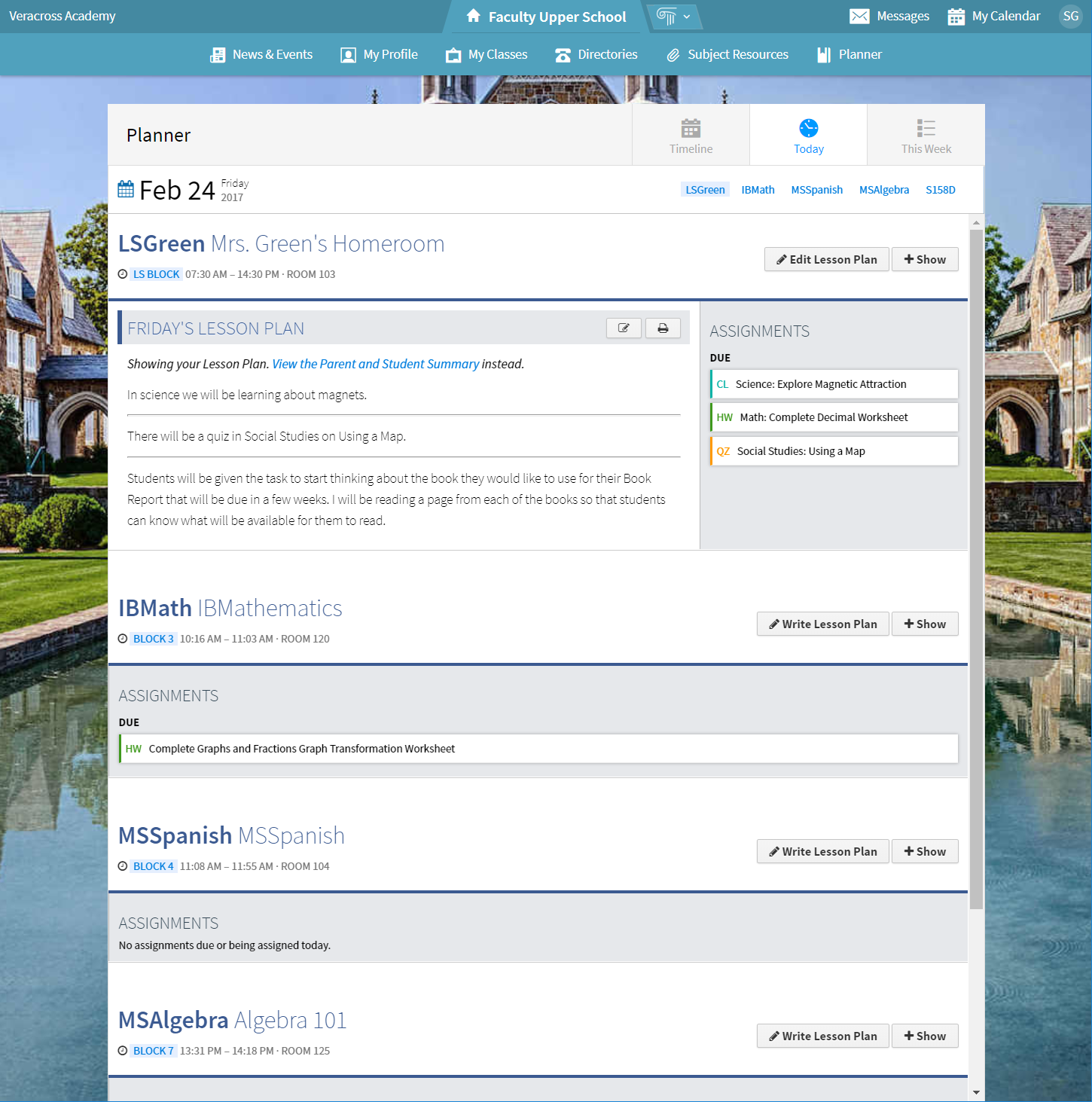The width and height of the screenshot is (1092, 1102).
Task: Switch to the Timeline view tab
Action: pyautogui.click(x=691, y=136)
